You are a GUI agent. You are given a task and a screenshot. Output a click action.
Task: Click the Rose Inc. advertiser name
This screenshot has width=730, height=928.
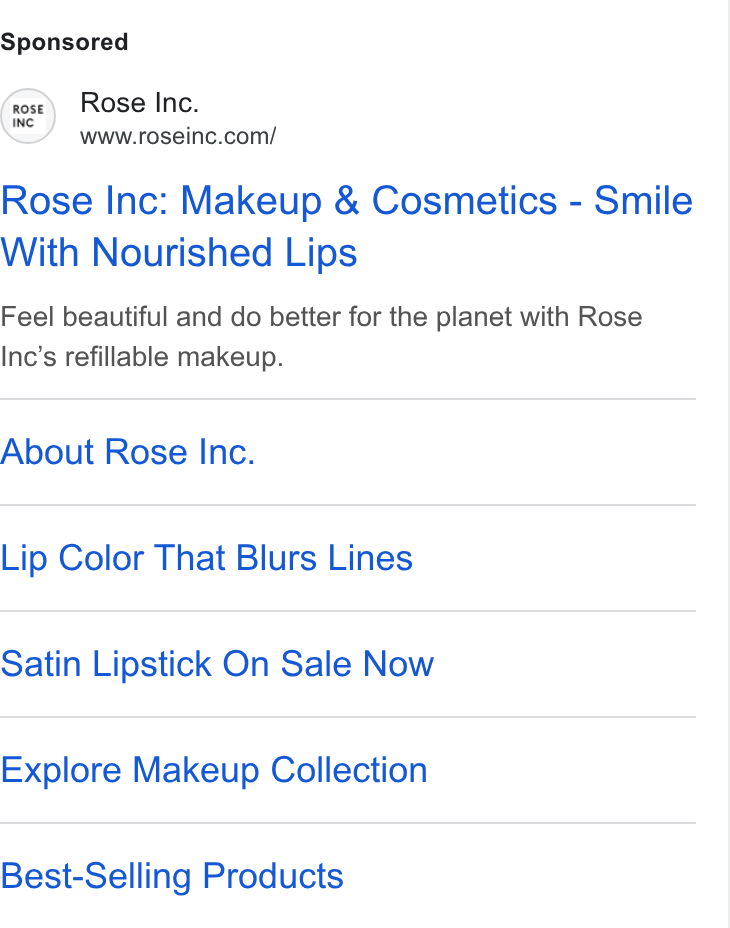pyautogui.click(x=139, y=103)
